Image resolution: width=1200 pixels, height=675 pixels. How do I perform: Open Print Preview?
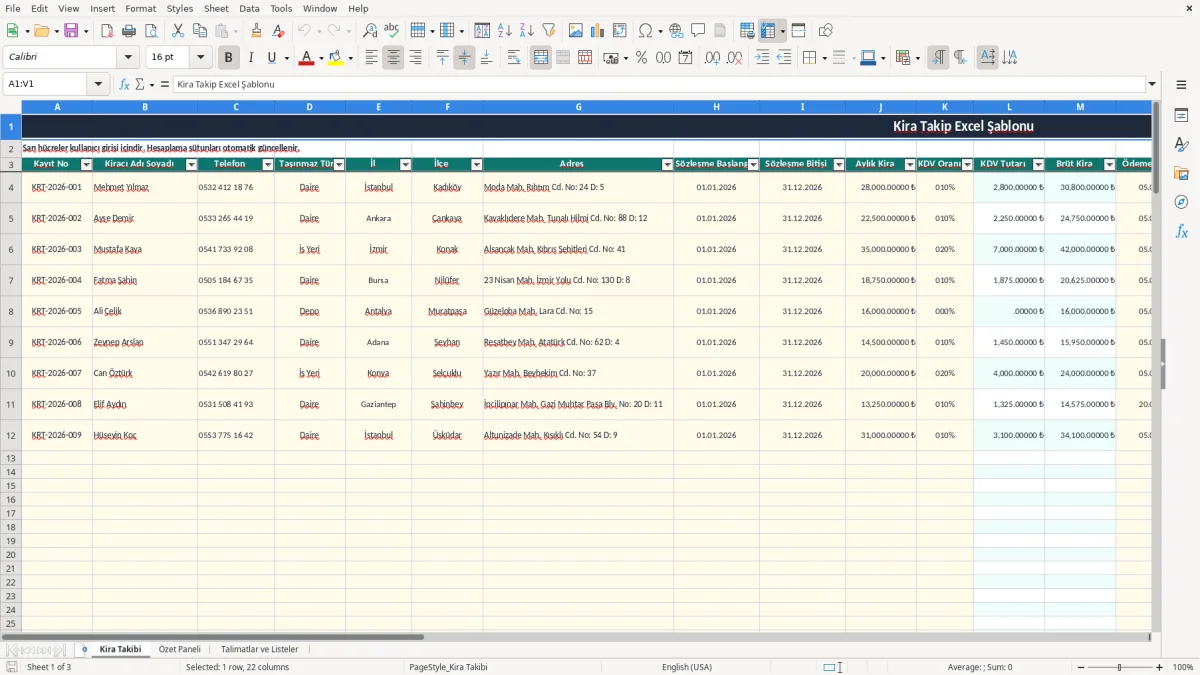point(150,31)
